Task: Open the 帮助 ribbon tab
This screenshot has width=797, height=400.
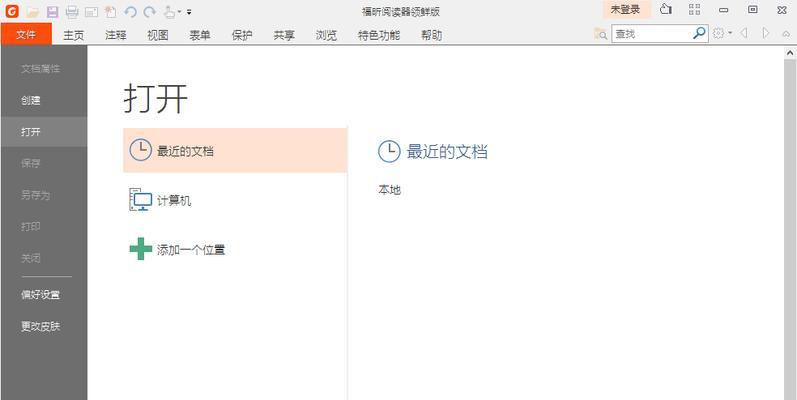Action: pos(432,35)
